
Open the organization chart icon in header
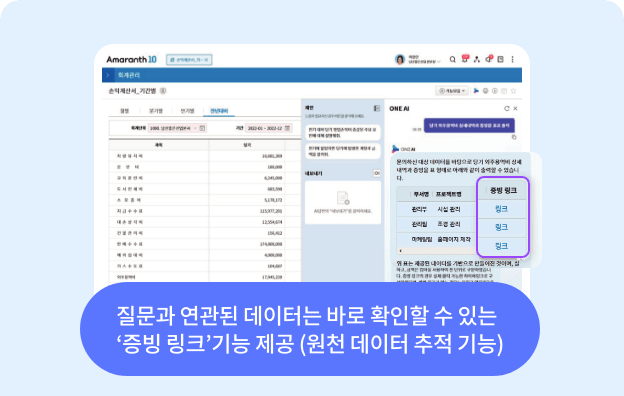click(477, 59)
